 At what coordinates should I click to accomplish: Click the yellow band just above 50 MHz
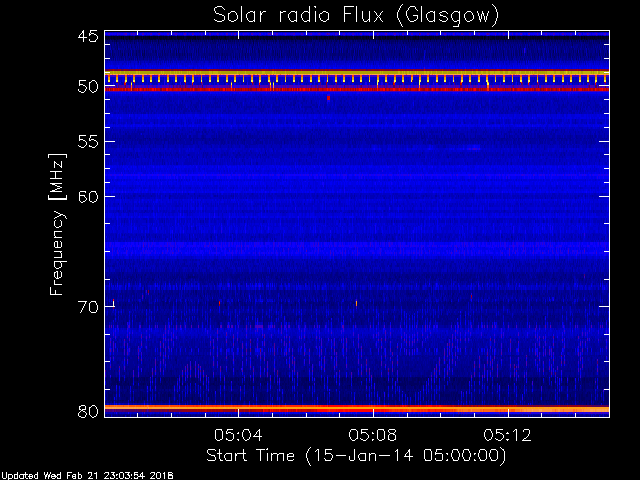tap(356, 72)
